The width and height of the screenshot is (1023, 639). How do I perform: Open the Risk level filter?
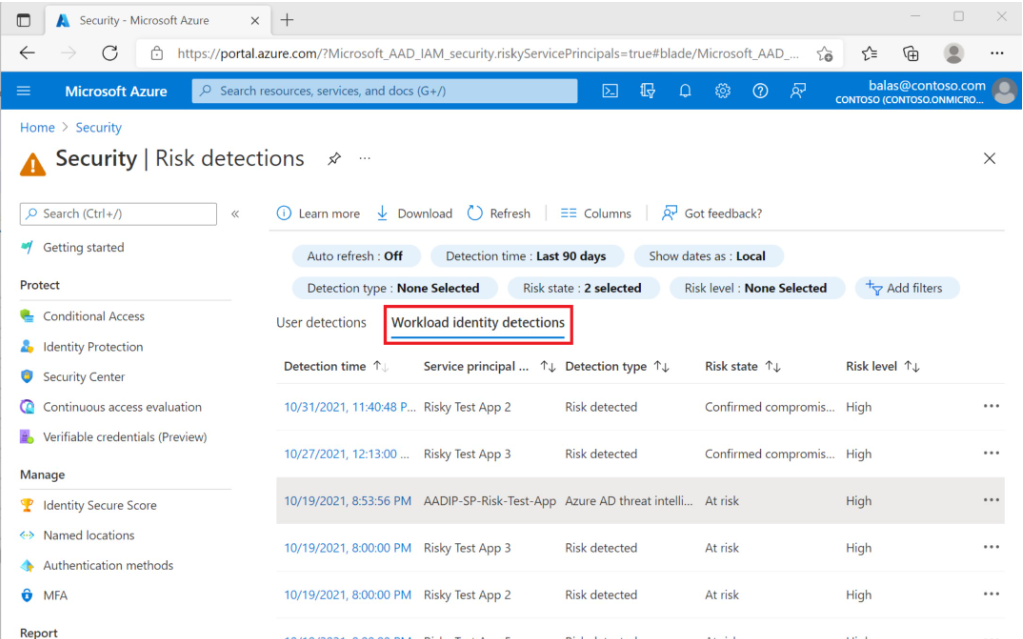pos(755,288)
